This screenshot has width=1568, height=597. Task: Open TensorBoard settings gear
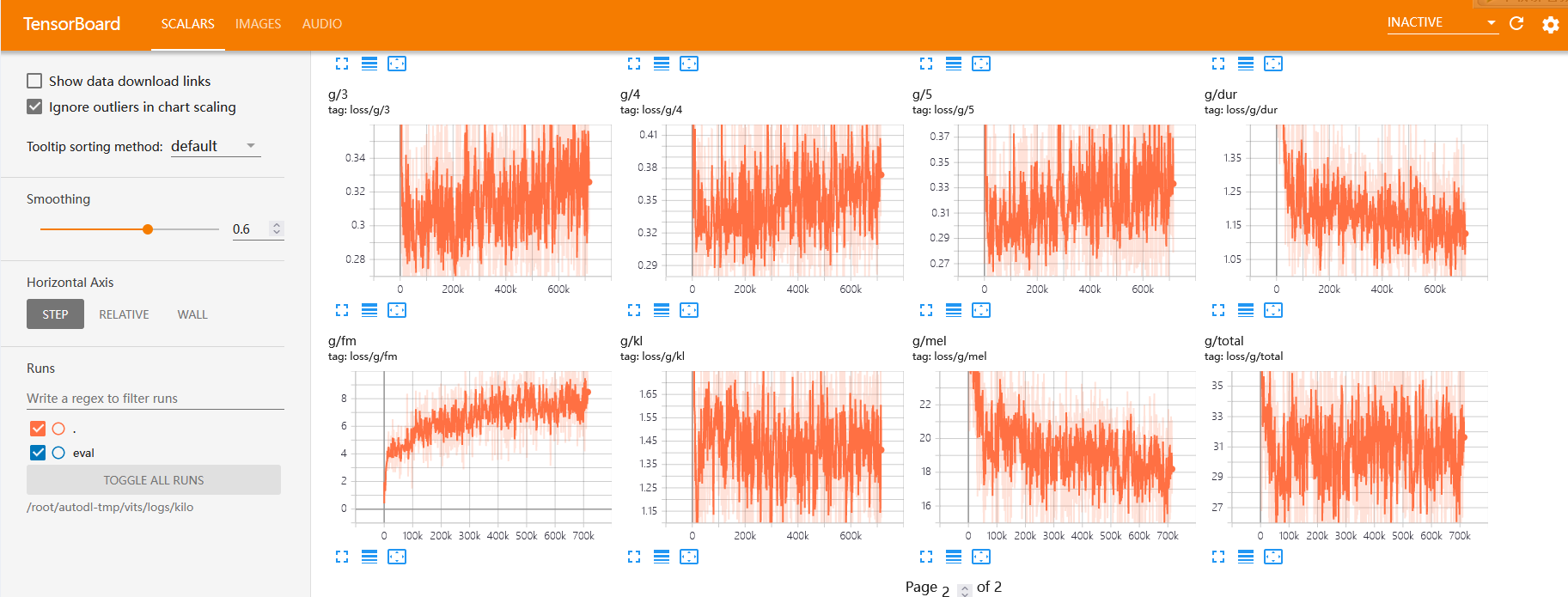pyautogui.click(x=1551, y=24)
